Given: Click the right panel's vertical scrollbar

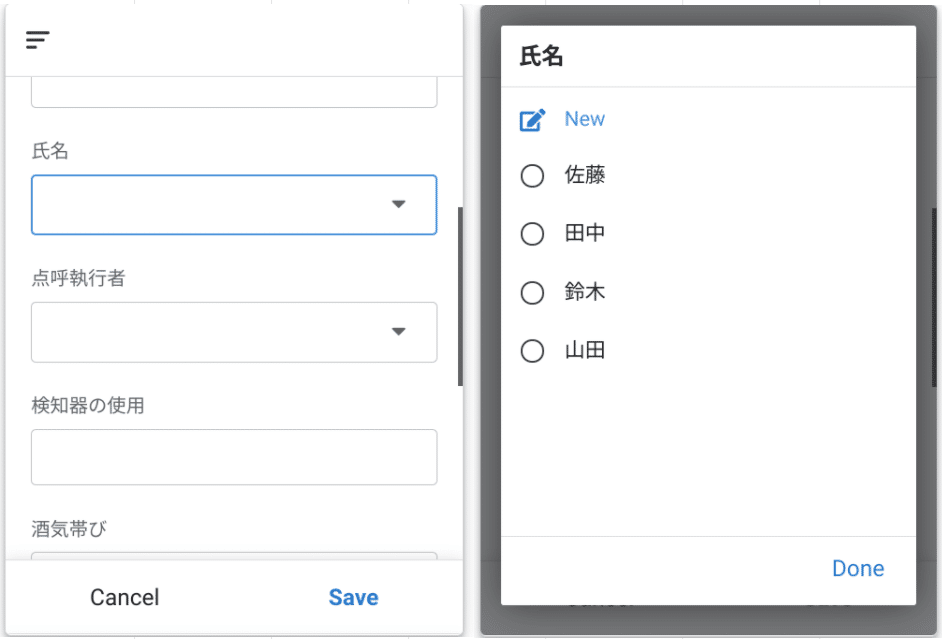Looking at the screenshot, I should click(x=934, y=297).
